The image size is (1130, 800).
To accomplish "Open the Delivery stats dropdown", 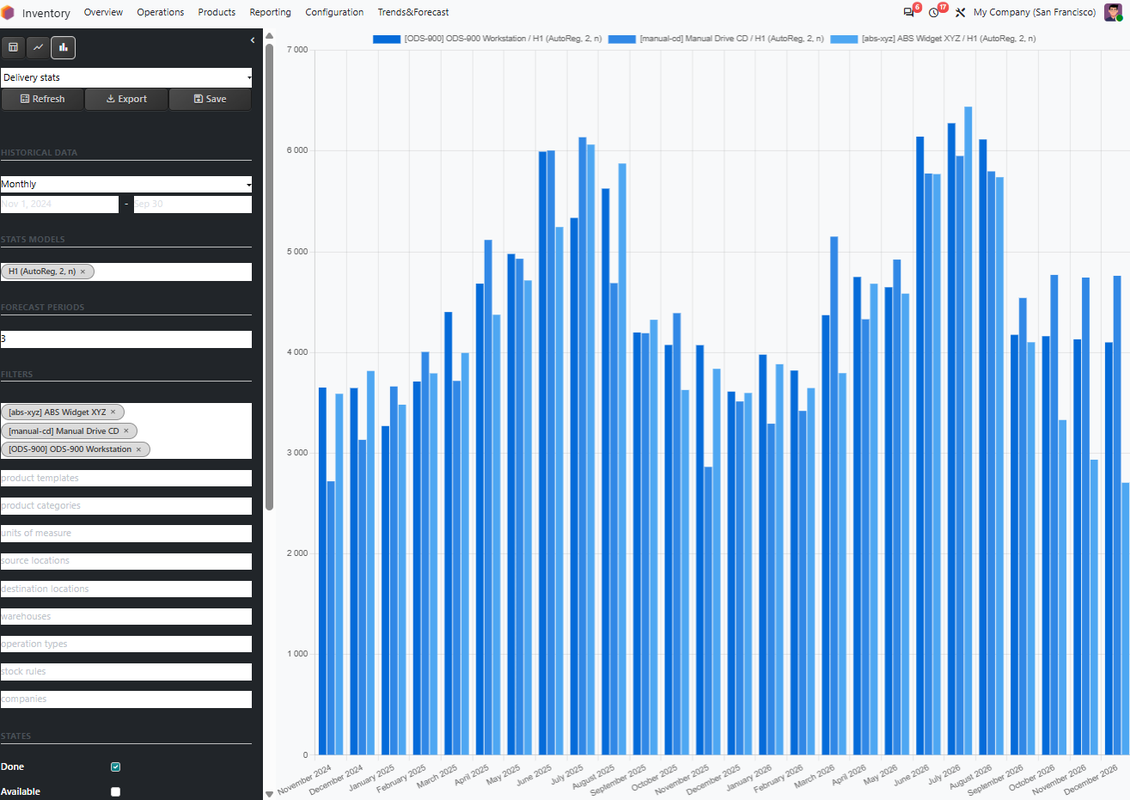I will point(126,77).
